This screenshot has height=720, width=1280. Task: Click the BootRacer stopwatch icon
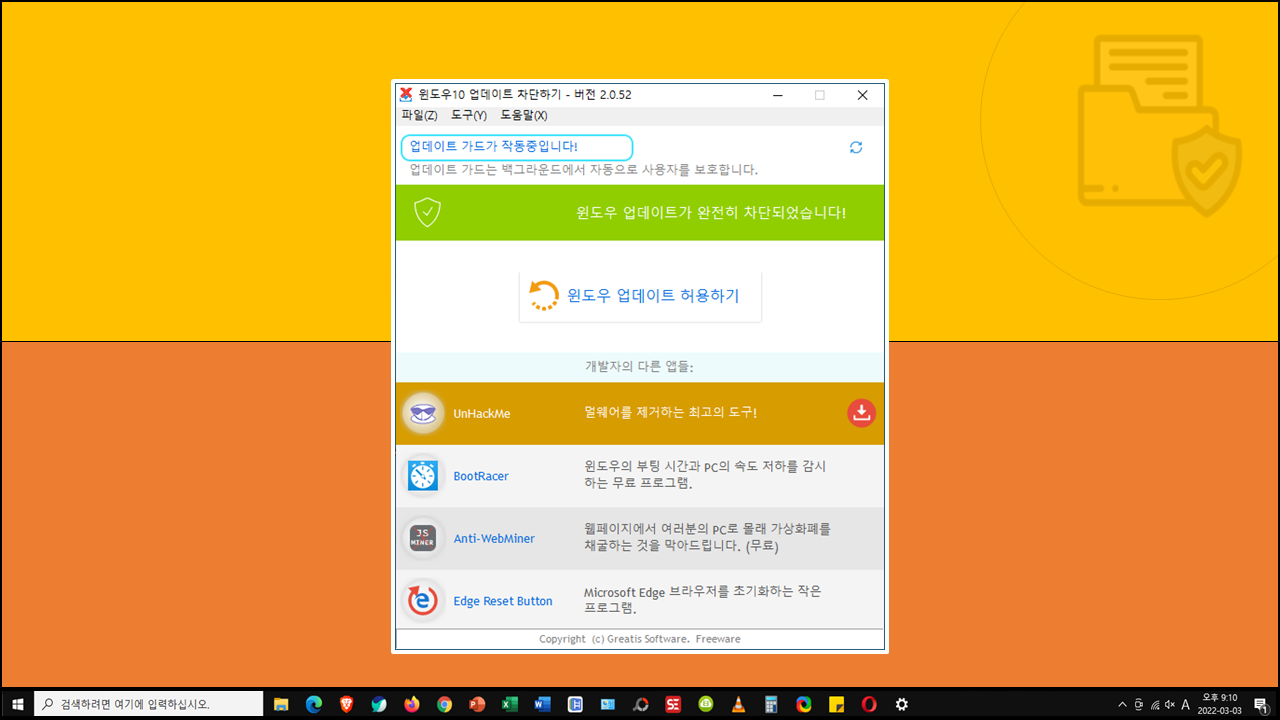[x=423, y=476]
